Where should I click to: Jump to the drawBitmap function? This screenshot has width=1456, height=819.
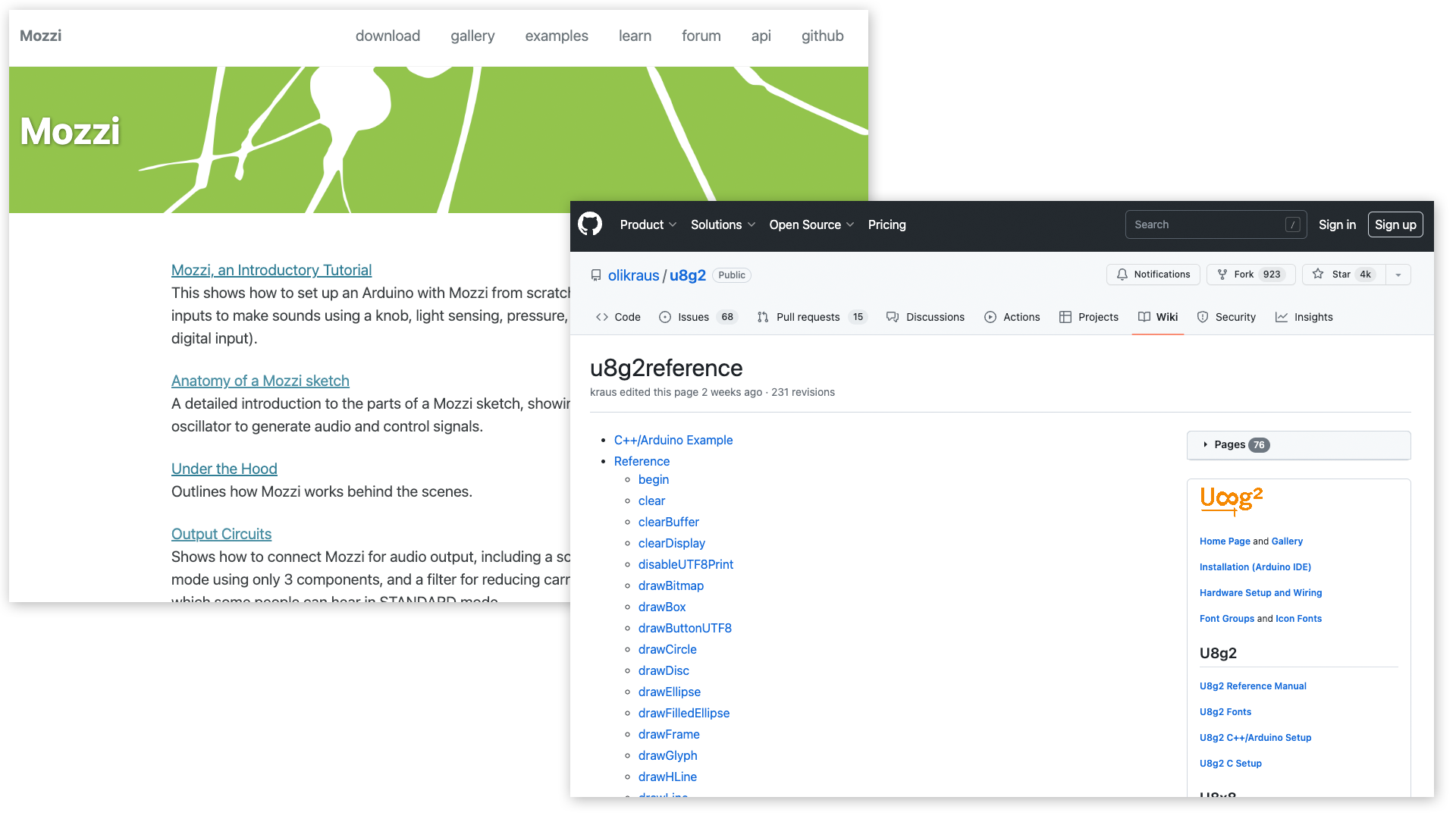[x=671, y=585]
